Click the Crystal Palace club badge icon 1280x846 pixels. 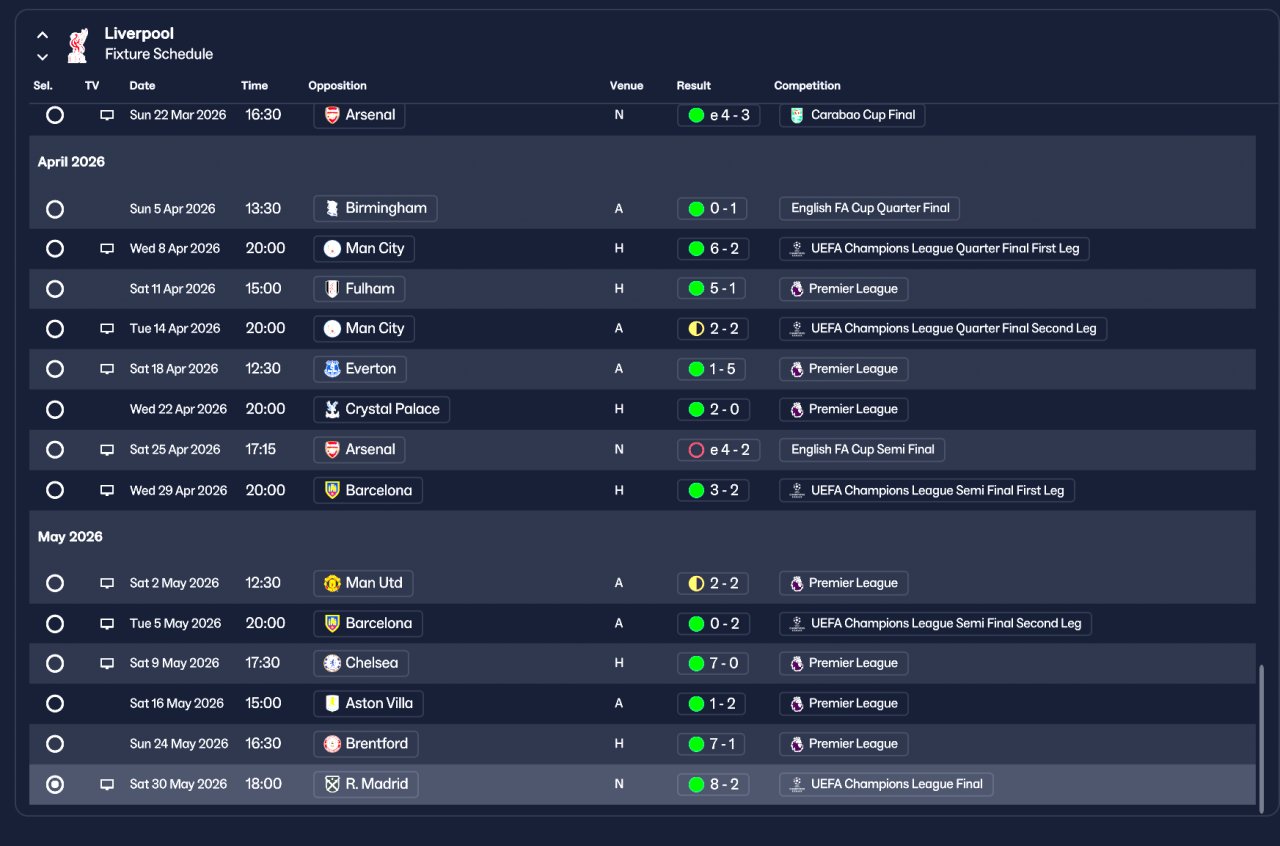(332, 409)
